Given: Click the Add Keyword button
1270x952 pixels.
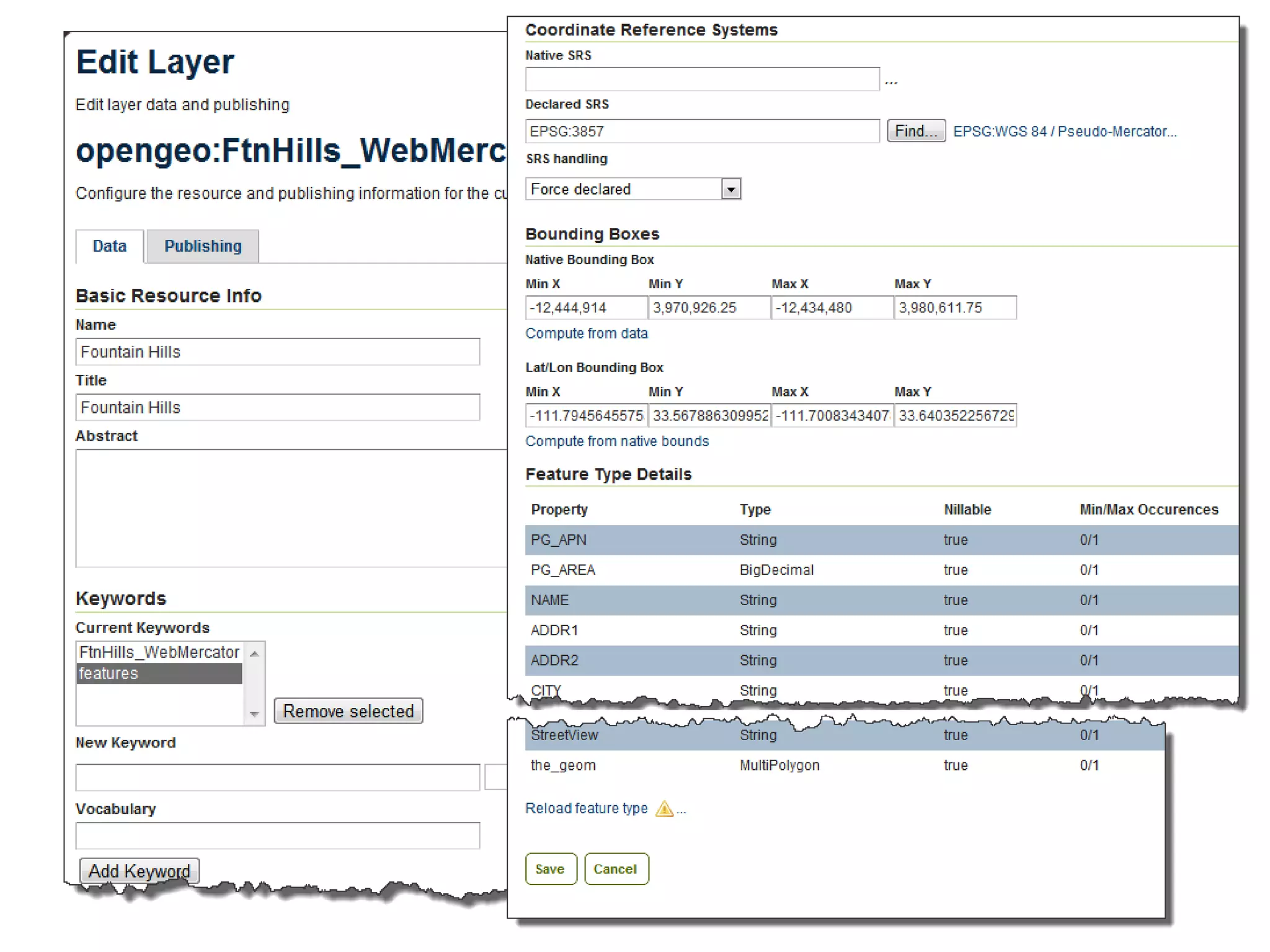Looking at the screenshot, I should [x=140, y=871].
